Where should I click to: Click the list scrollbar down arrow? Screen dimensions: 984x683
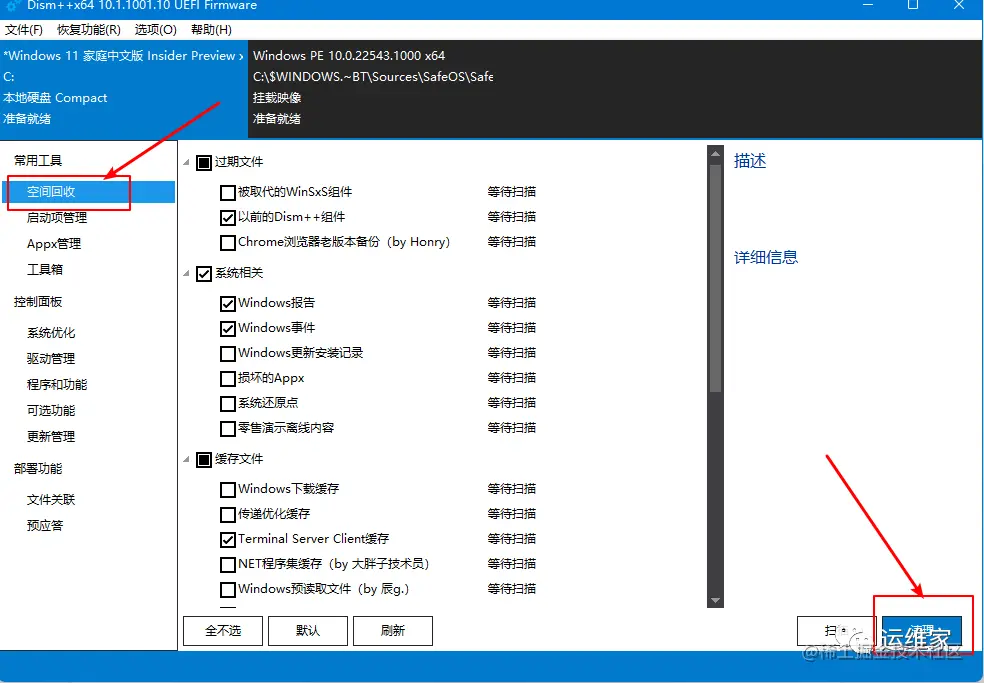coord(715,600)
